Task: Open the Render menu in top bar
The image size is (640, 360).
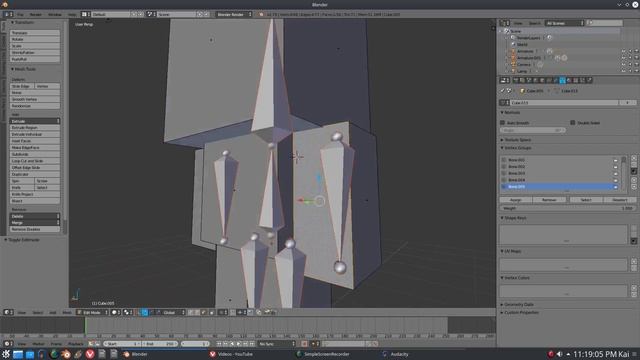Action: click(36, 14)
